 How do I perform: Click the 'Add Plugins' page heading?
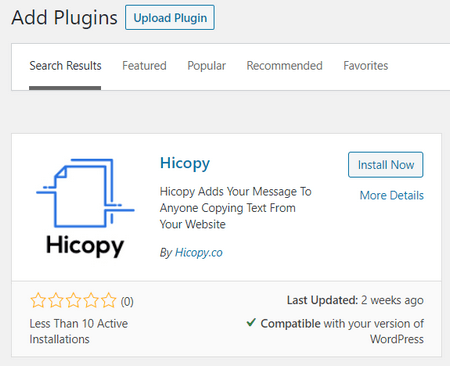pyautogui.click(x=64, y=18)
